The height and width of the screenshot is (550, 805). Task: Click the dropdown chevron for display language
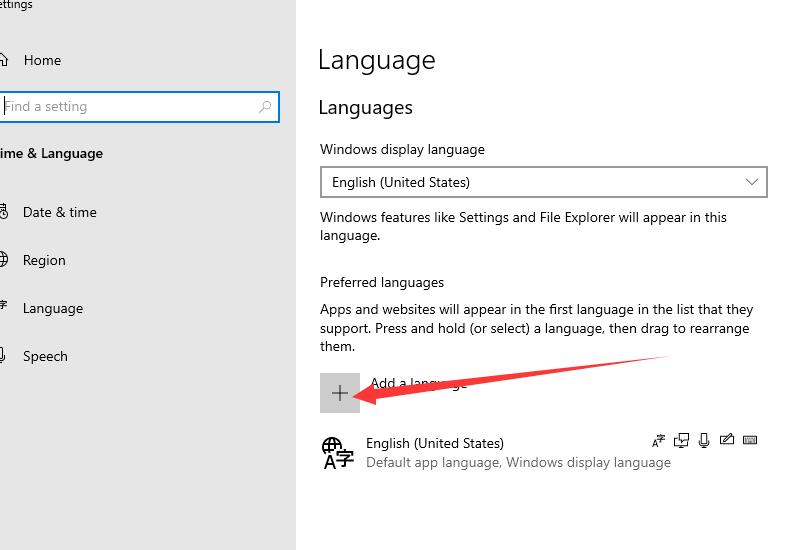coord(752,182)
